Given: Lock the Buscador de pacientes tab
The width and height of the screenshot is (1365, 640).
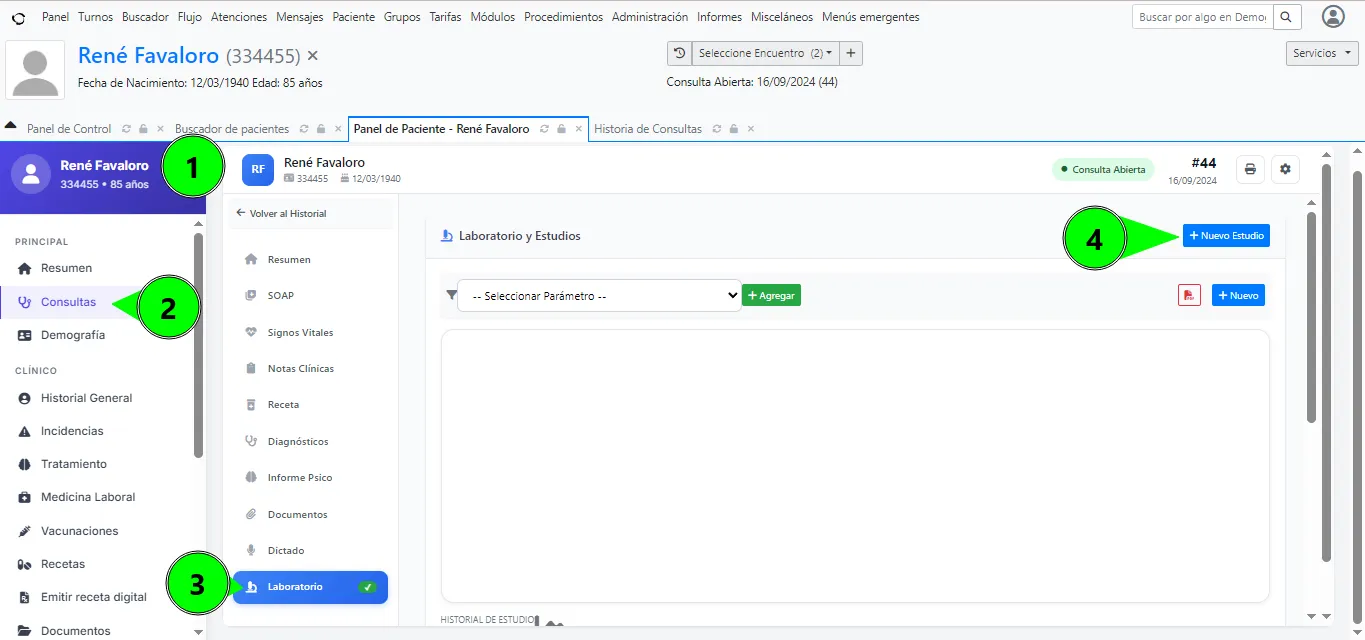Looking at the screenshot, I should [x=320, y=129].
